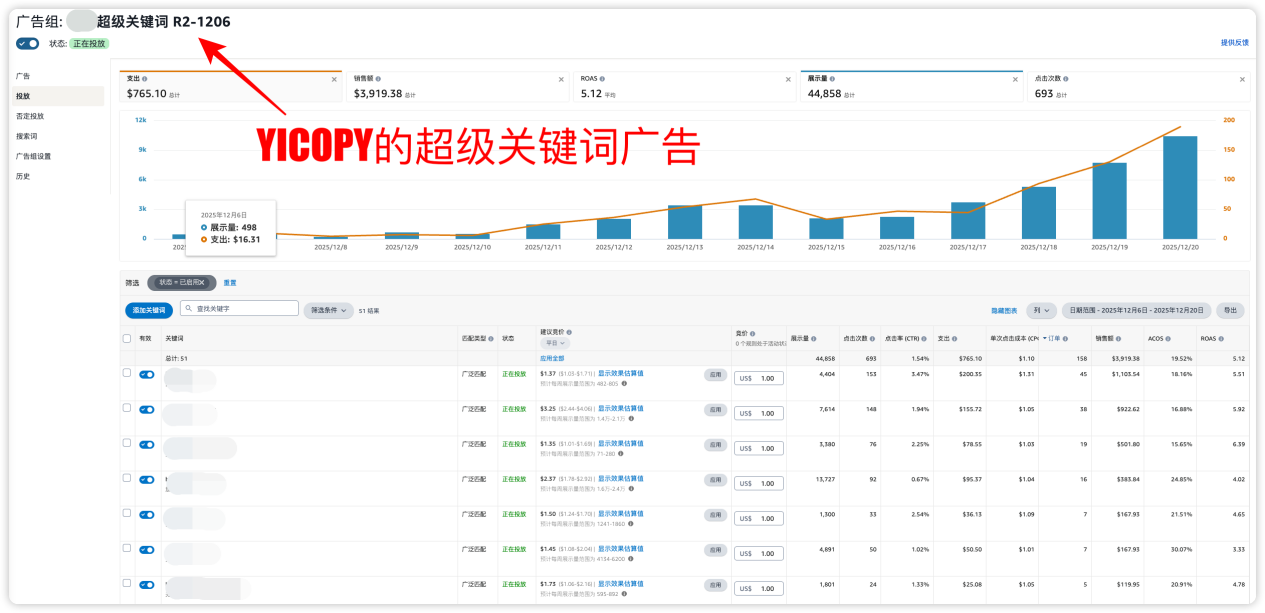Image resolution: width=1265 pixels, height=613 pixels.
Task: Click the 导出 export button
Action: click(x=1231, y=311)
